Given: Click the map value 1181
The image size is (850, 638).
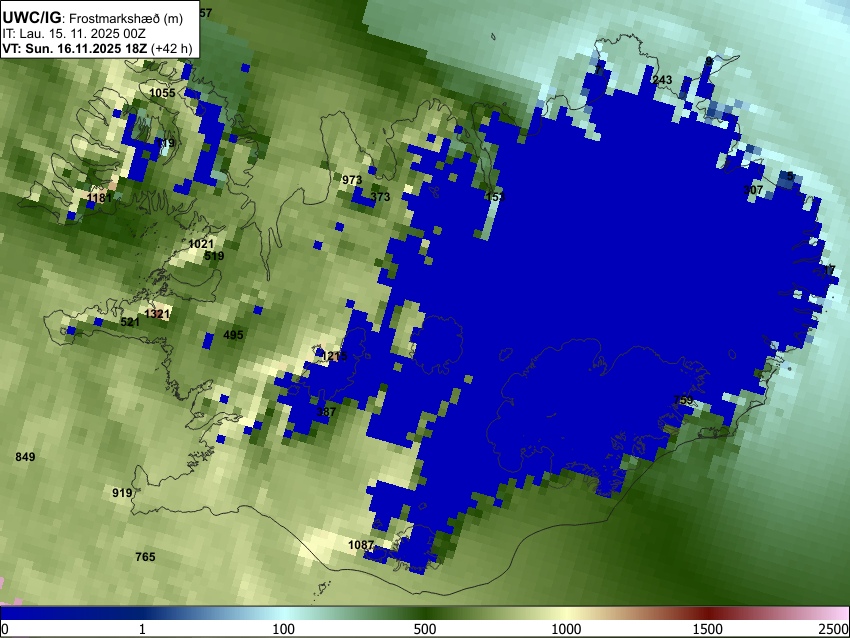Looking at the screenshot, I should tap(99, 198).
